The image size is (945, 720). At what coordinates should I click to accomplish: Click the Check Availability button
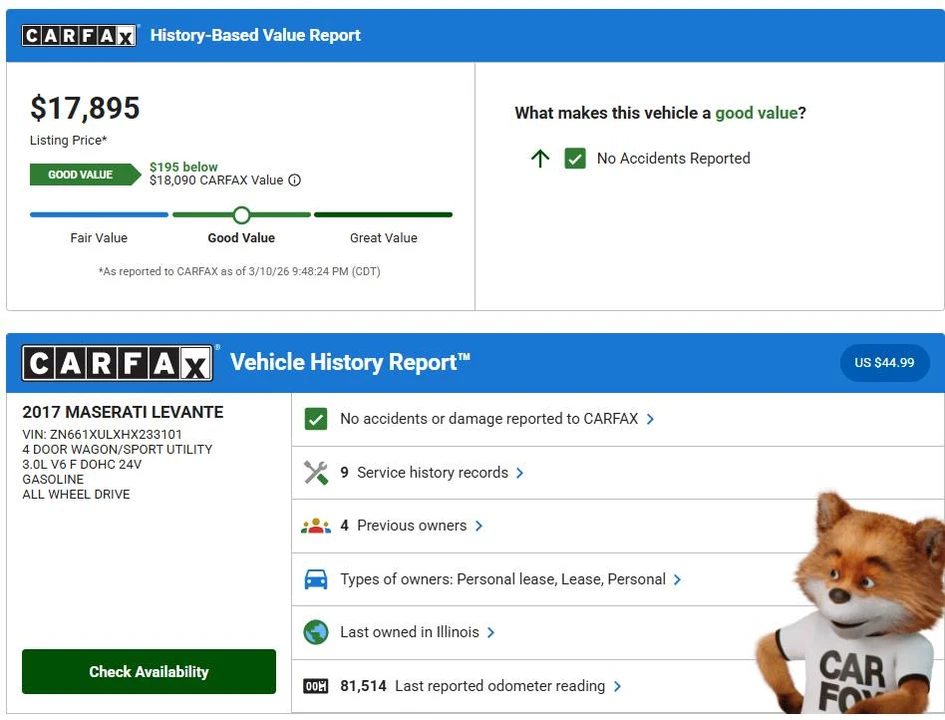point(149,671)
